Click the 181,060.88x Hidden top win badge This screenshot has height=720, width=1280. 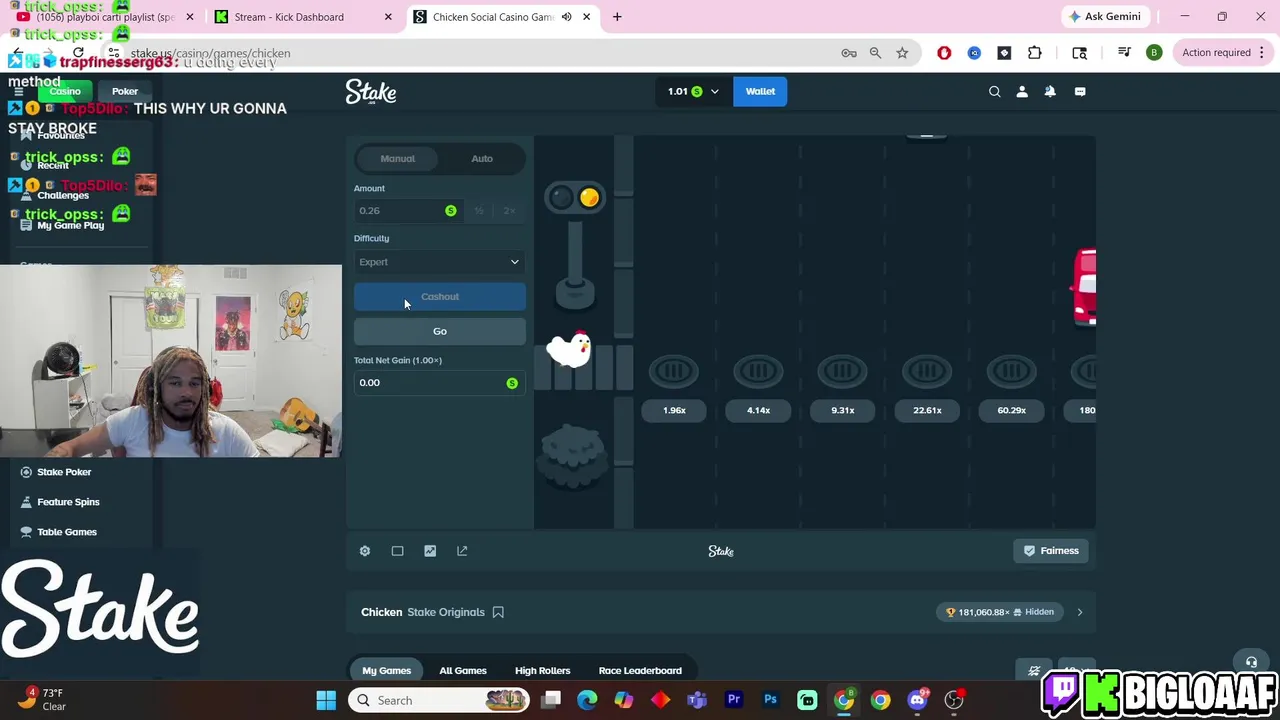click(1000, 612)
